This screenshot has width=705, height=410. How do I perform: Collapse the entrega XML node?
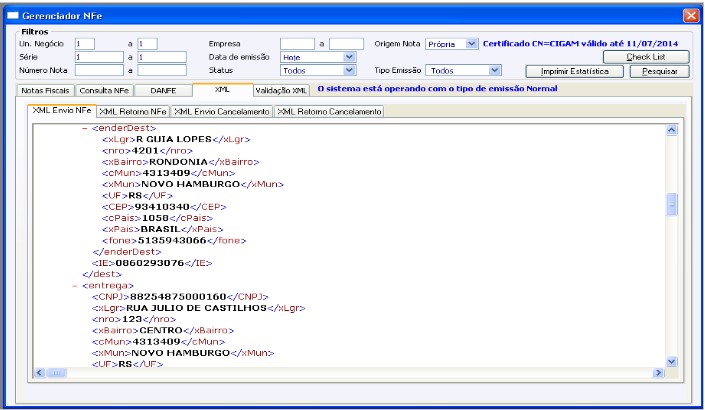pos(75,285)
